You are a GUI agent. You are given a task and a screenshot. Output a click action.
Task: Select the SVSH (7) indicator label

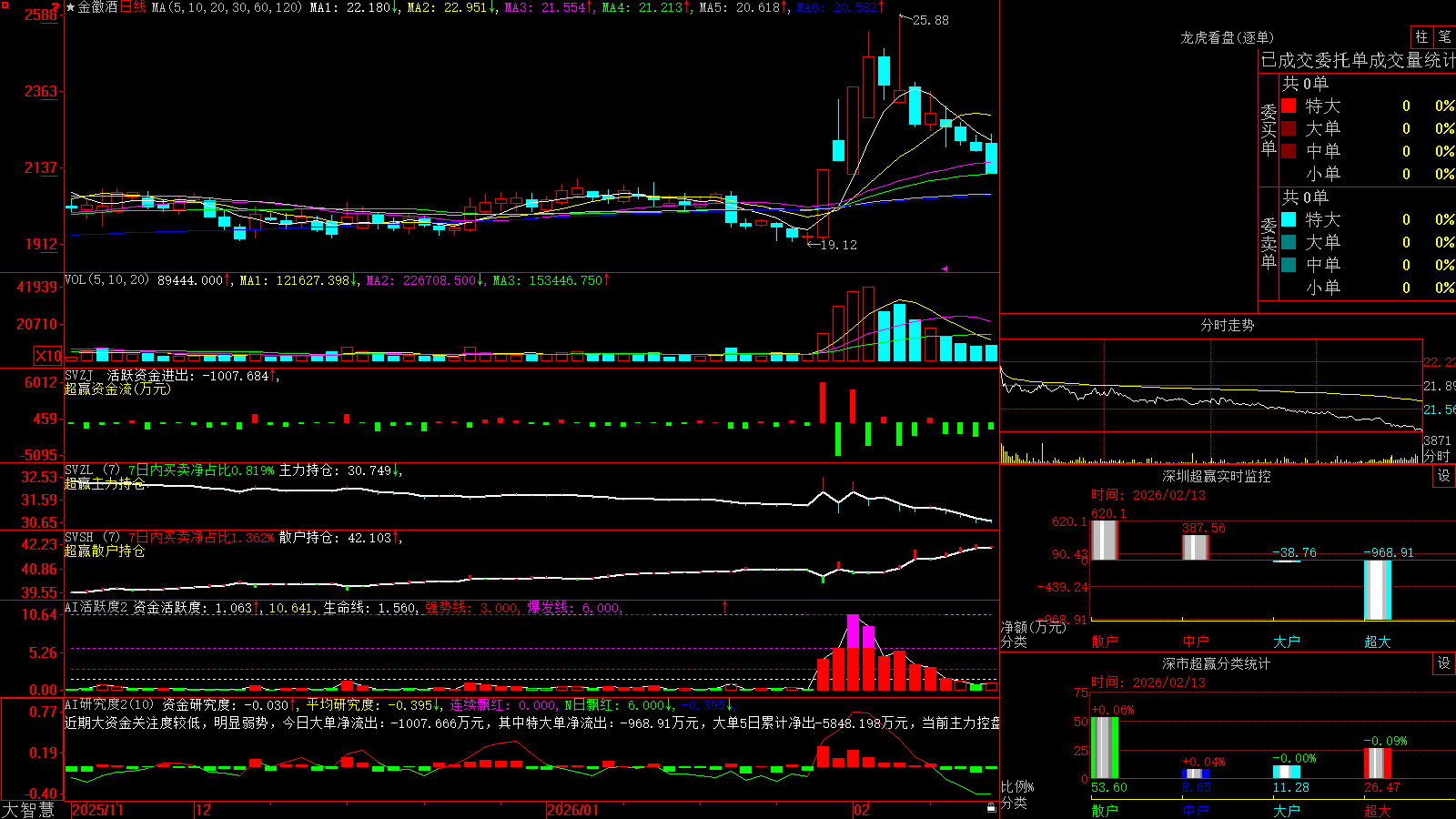(x=92, y=538)
